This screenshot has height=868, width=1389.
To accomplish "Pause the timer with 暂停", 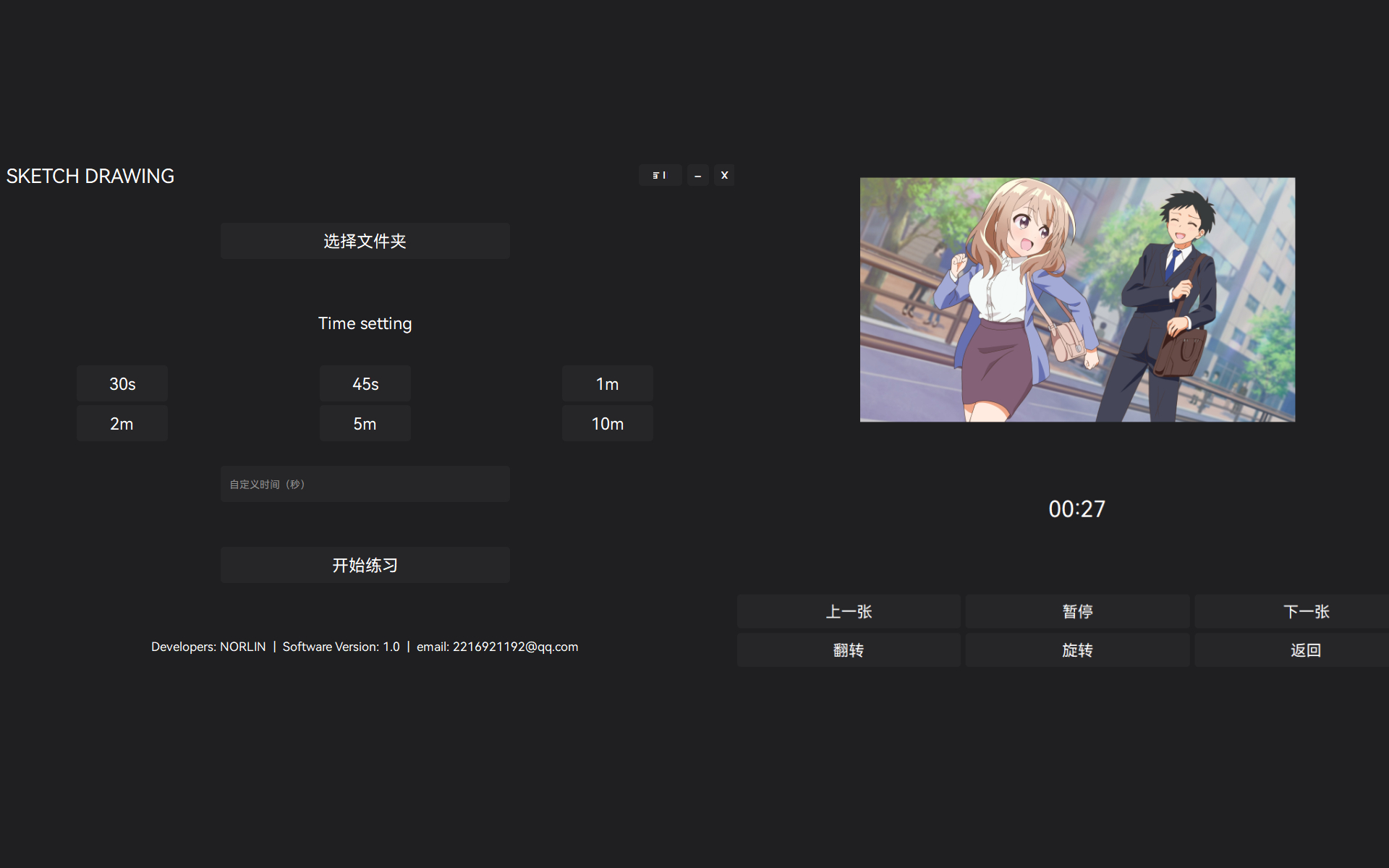I will (1077, 611).
